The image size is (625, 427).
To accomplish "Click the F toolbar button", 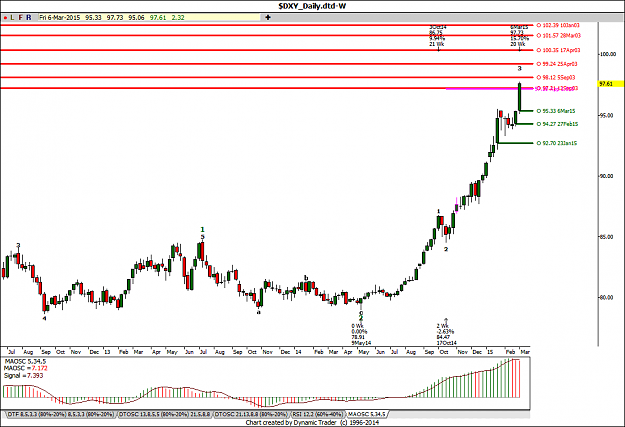I will [x=20, y=18].
